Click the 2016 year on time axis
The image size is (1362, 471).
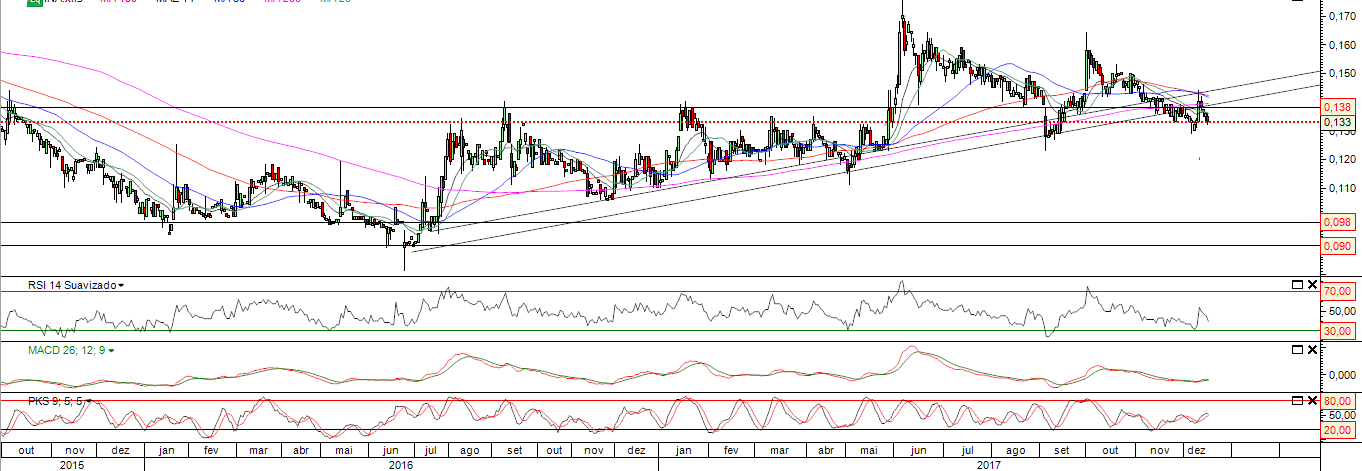[400, 465]
